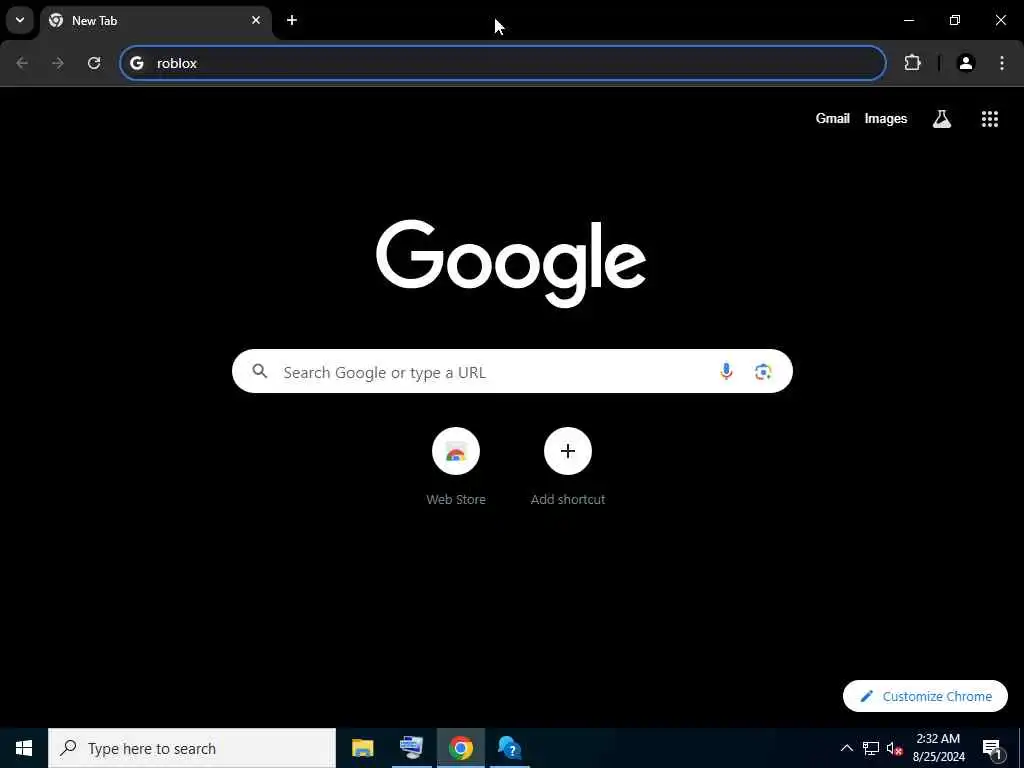Screen dimensions: 1024x768
Task: Open the computer monitor app in the taskbar
Action: pyautogui.click(x=411, y=748)
